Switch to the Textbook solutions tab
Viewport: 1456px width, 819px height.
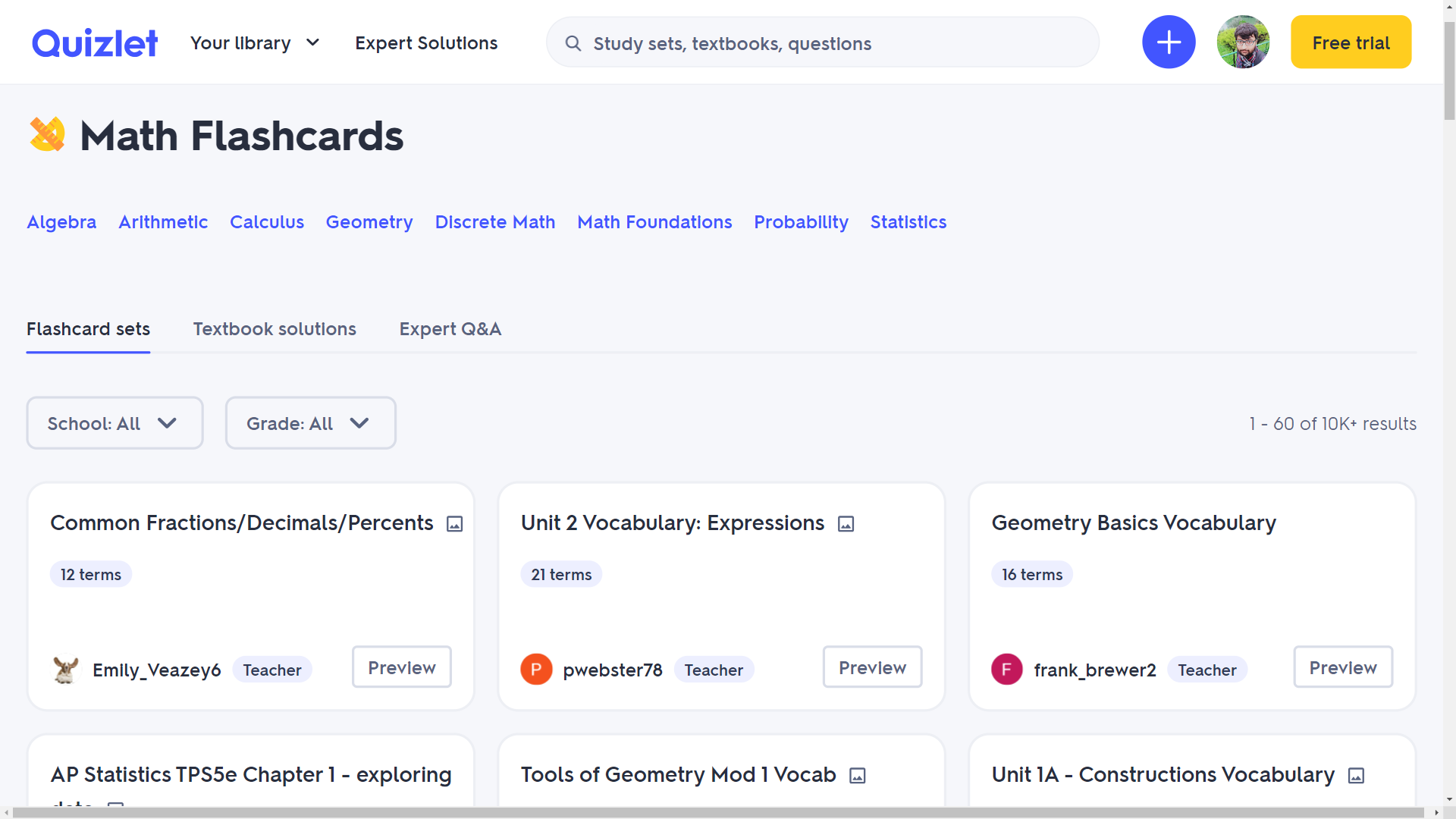pyautogui.click(x=275, y=329)
